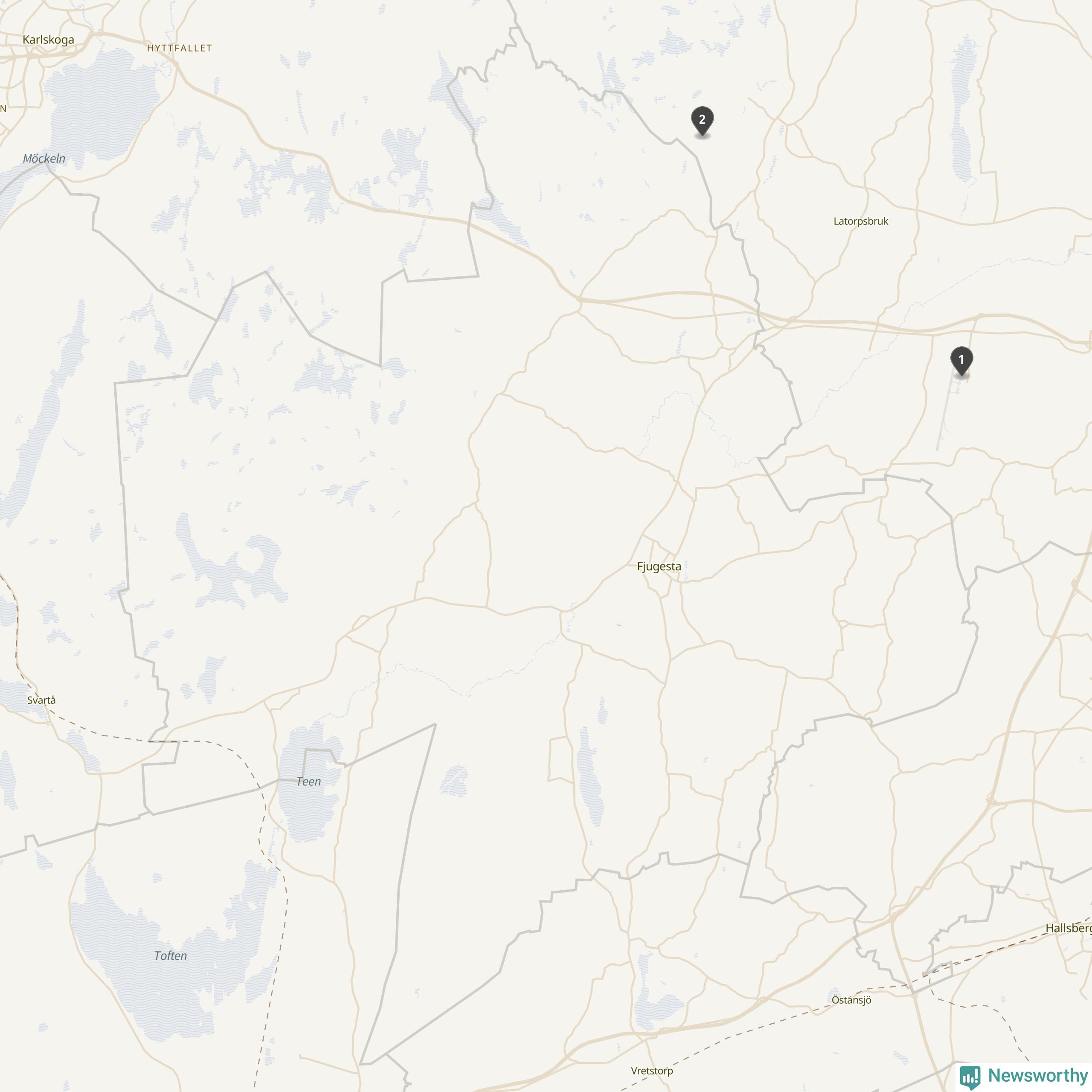1092x1092 pixels.
Task: Click the Möckeln lake label
Action: click(44, 158)
